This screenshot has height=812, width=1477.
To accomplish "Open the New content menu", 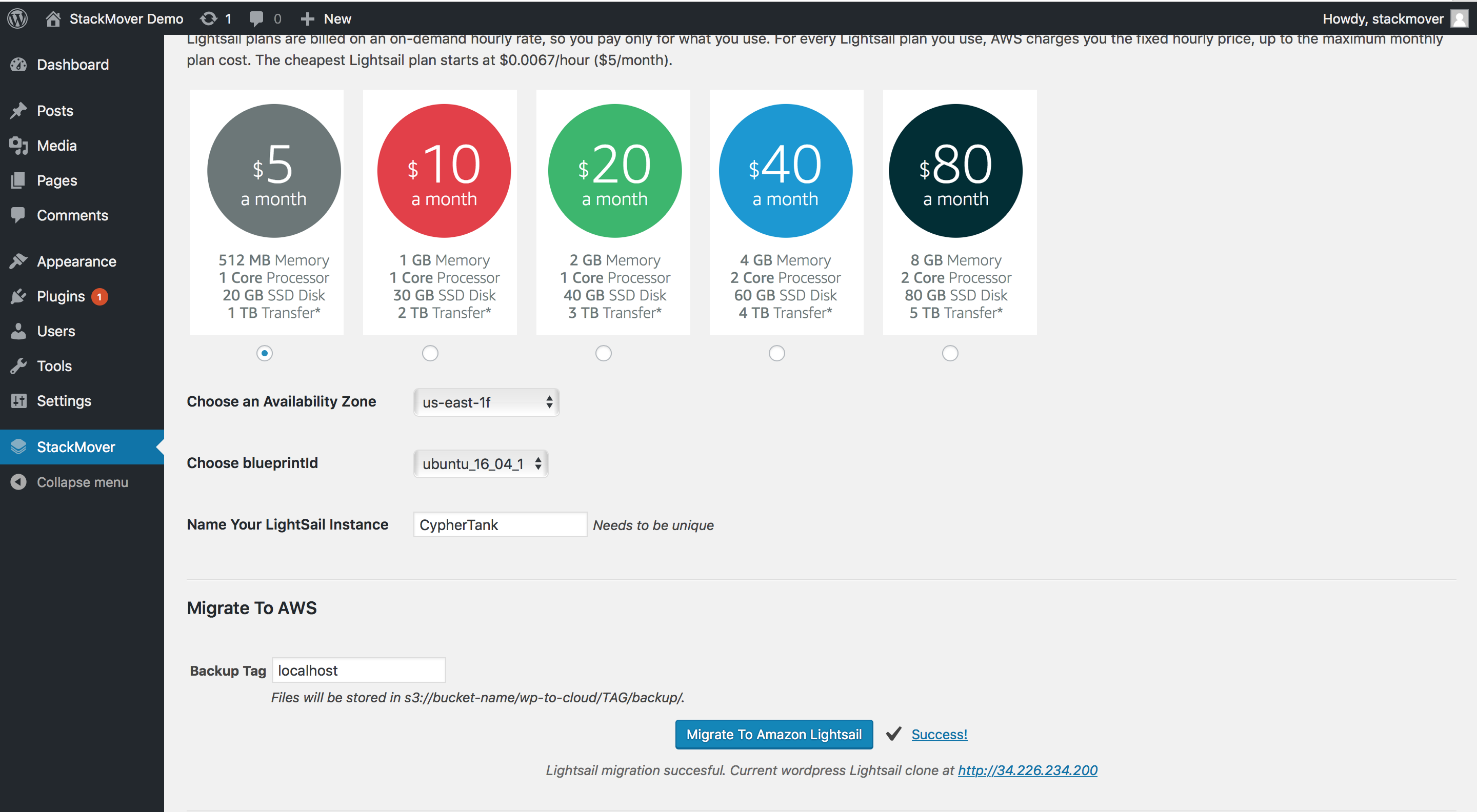I will tap(326, 19).
